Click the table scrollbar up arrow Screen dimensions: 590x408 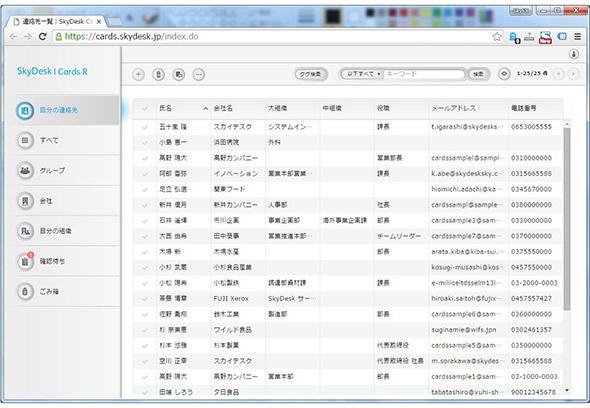click(567, 124)
